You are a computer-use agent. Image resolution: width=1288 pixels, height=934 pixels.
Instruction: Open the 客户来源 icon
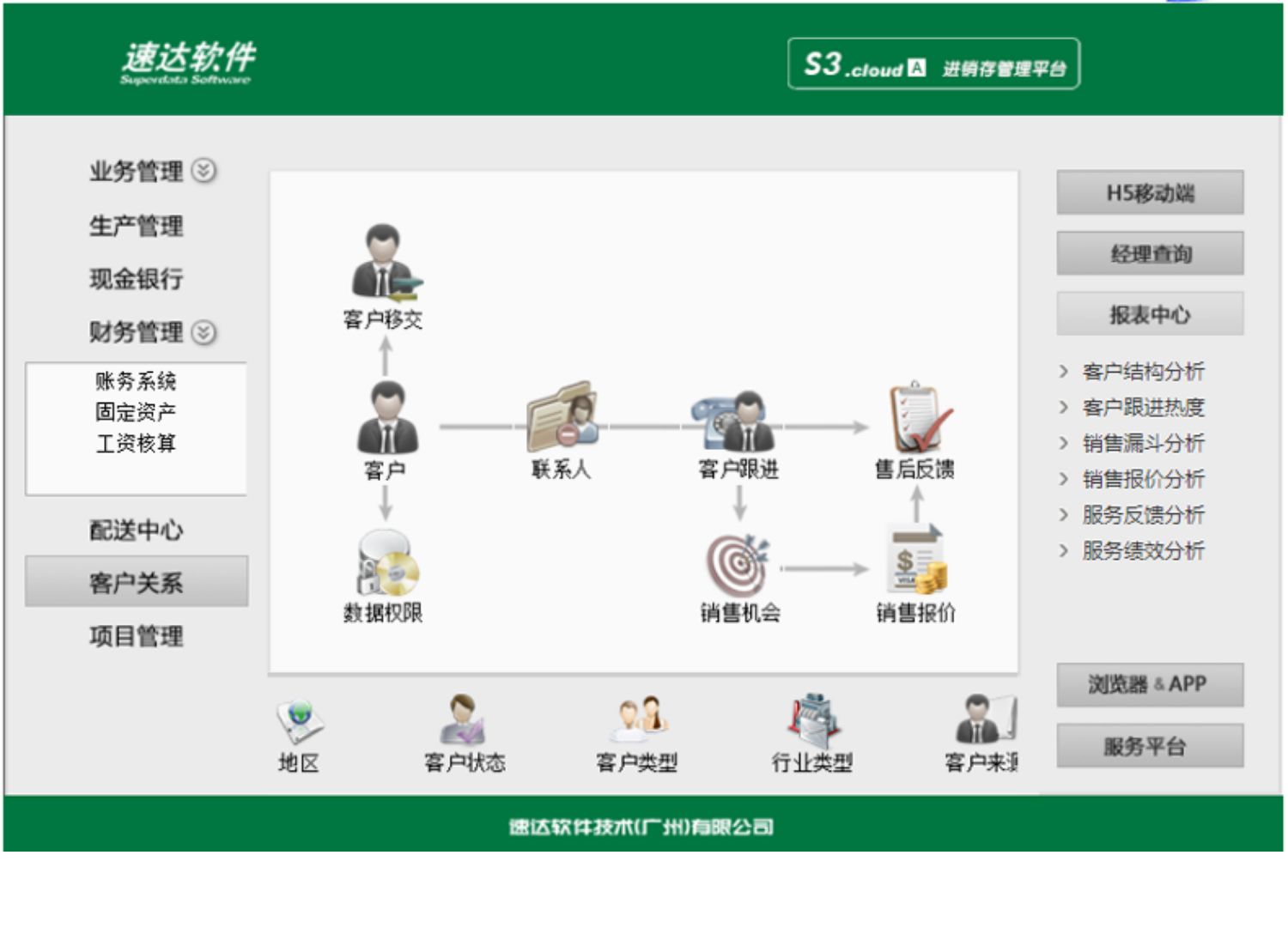coord(987,719)
